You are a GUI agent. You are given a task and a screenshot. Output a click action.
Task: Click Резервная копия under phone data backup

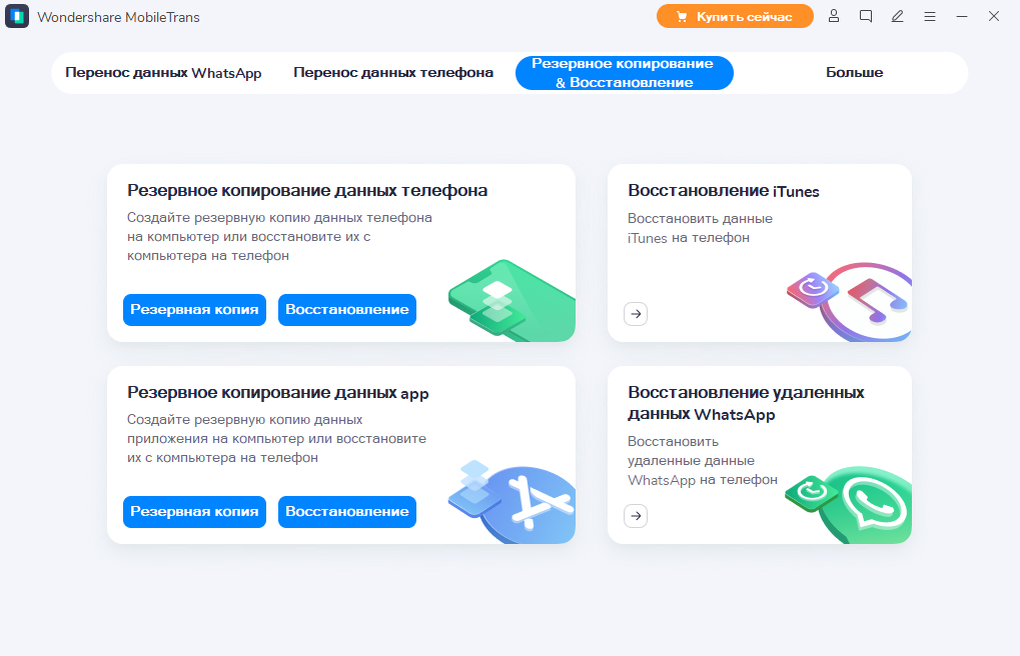pos(195,310)
